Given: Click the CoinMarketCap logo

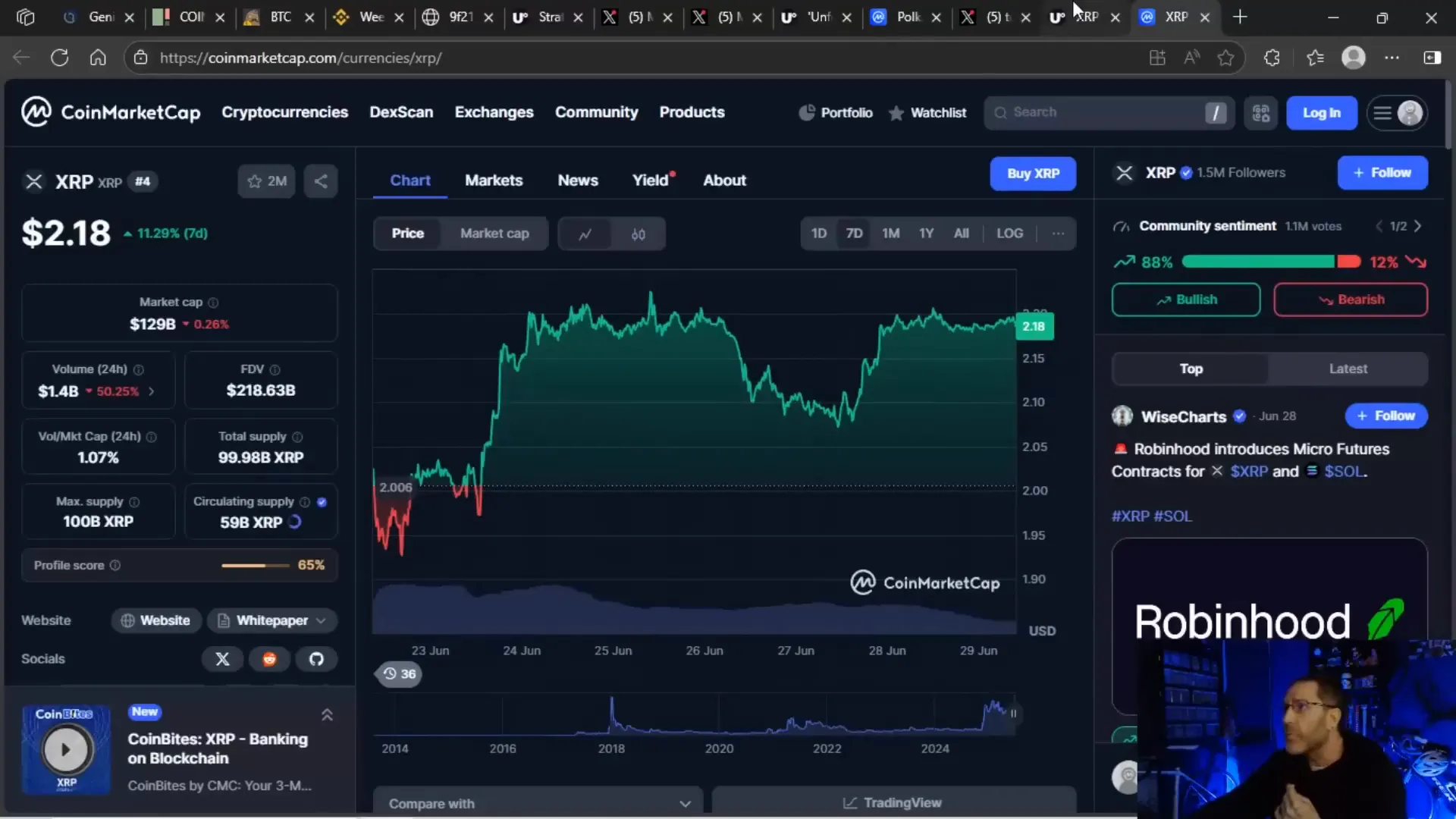Looking at the screenshot, I should pyautogui.click(x=111, y=112).
